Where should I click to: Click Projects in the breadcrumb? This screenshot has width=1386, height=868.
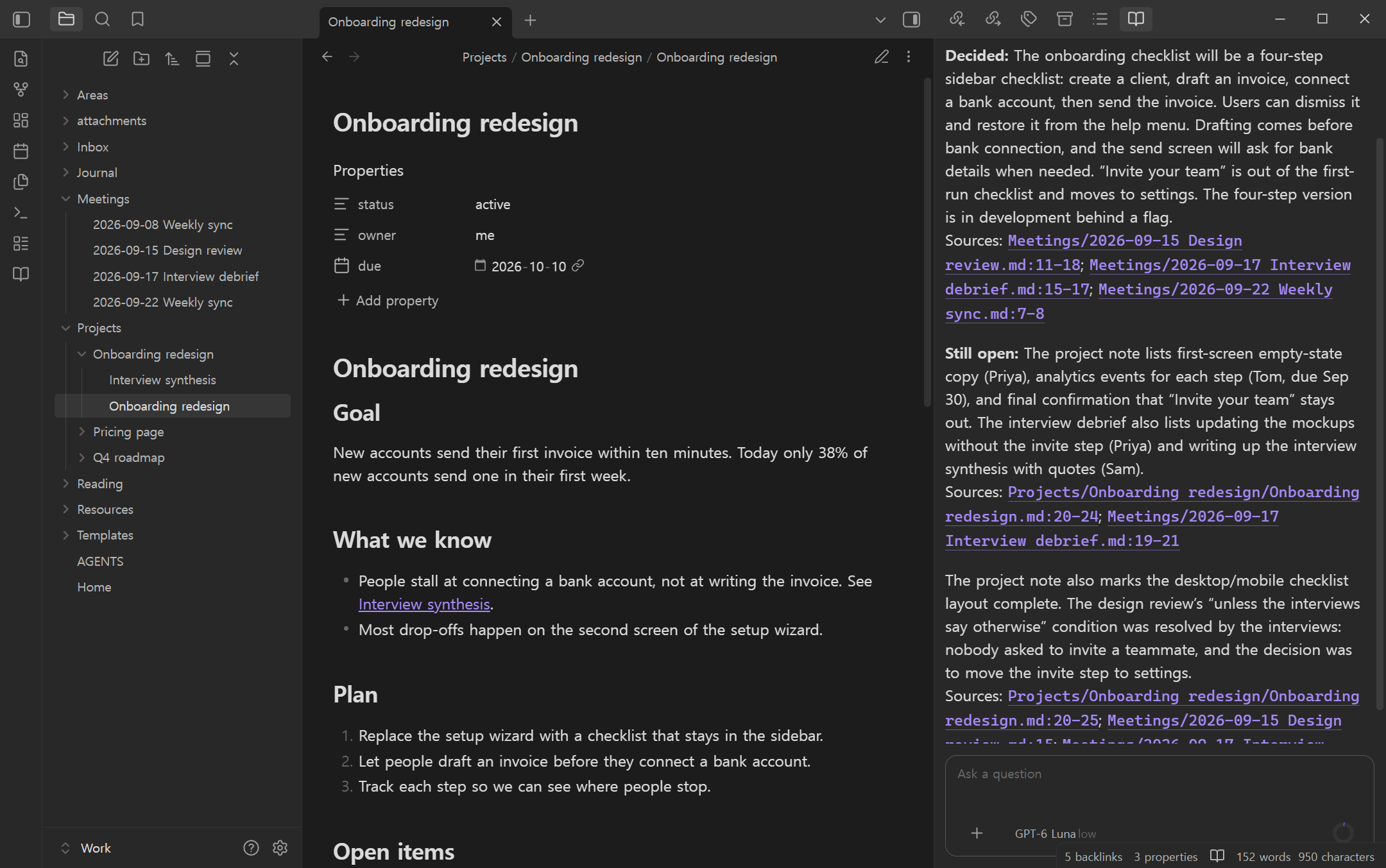(484, 57)
